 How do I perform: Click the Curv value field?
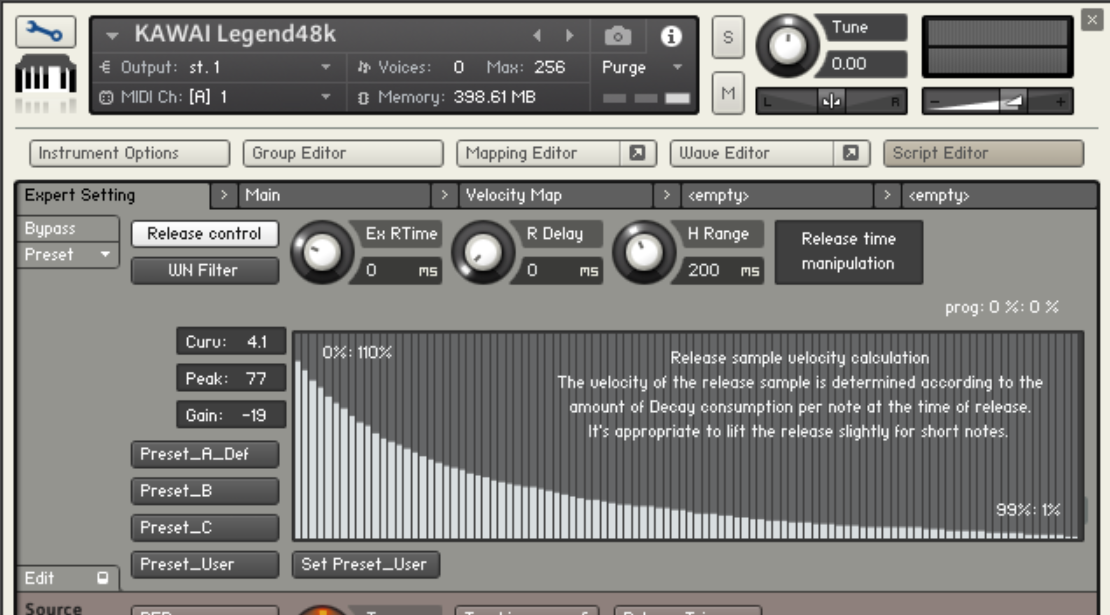tap(231, 342)
